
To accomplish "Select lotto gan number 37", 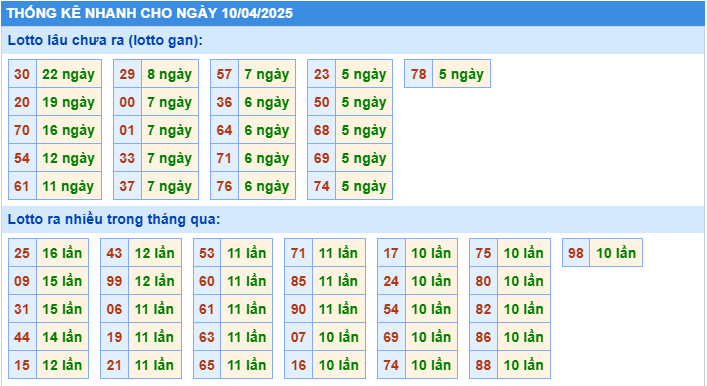I will (127, 186).
